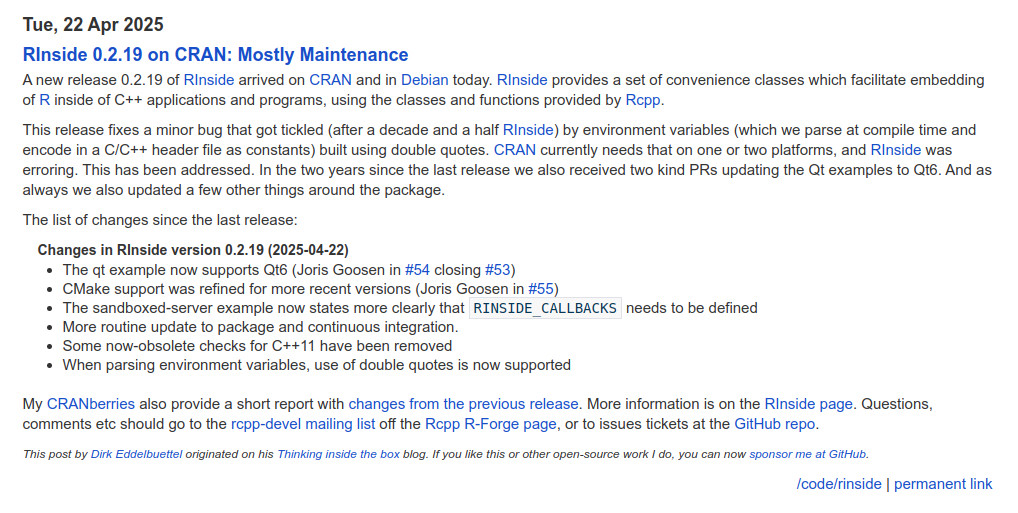The image size is (1018, 513).
Task: Open the GitHub repo link
Action: click(775, 424)
